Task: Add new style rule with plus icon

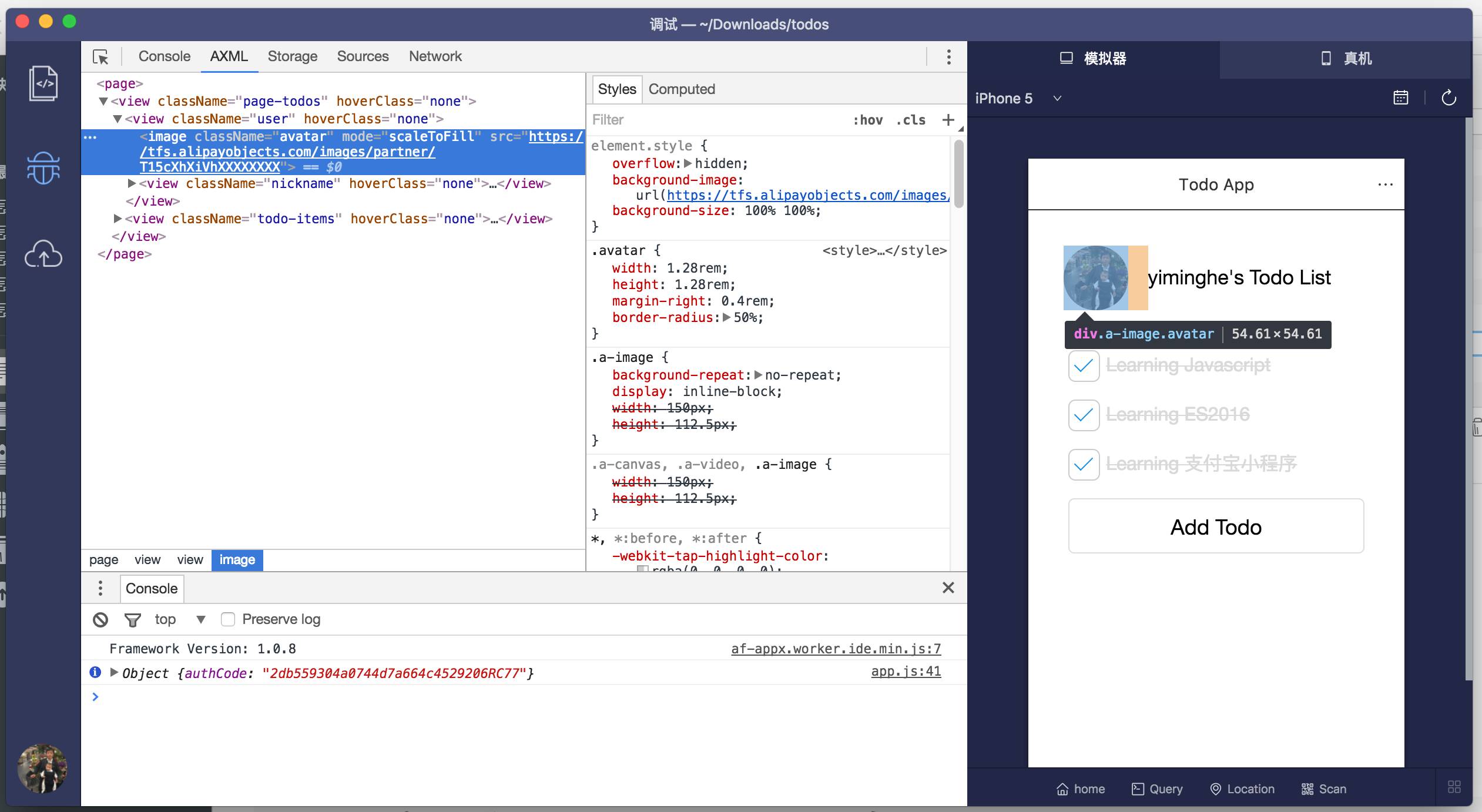Action: tap(948, 120)
